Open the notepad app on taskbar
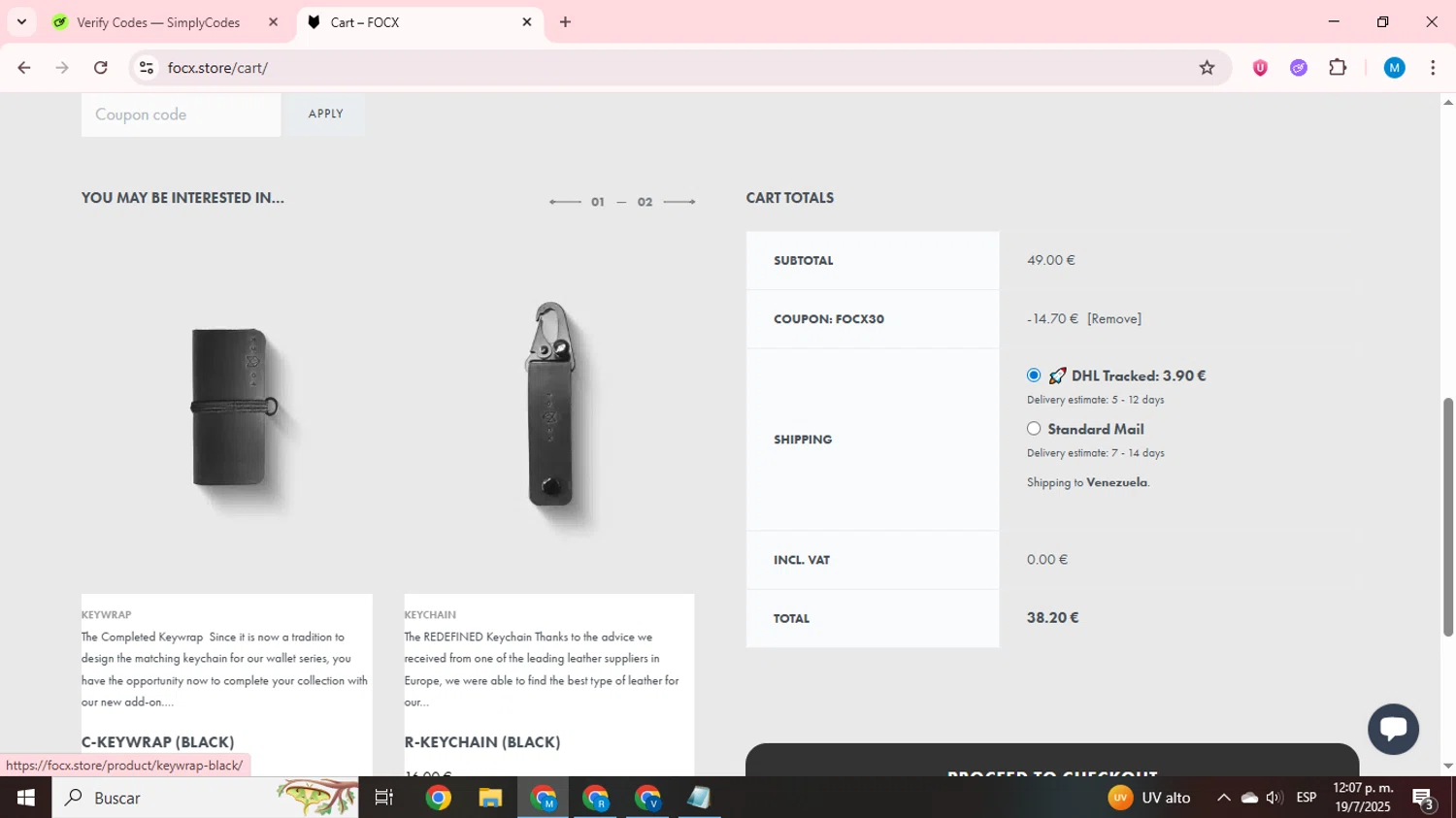The image size is (1456, 818). pos(699,798)
